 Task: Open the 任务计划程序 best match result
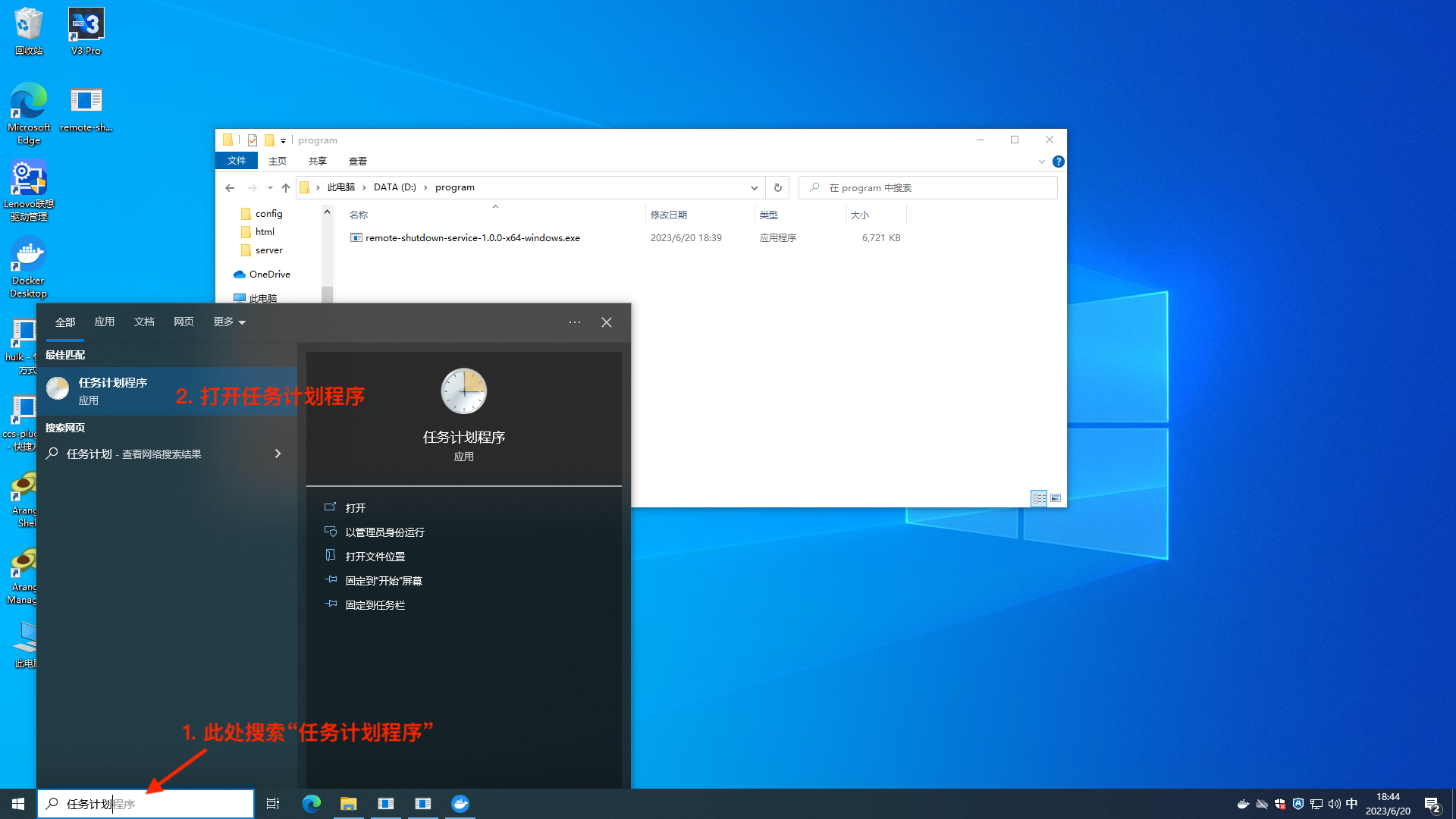(x=167, y=391)
